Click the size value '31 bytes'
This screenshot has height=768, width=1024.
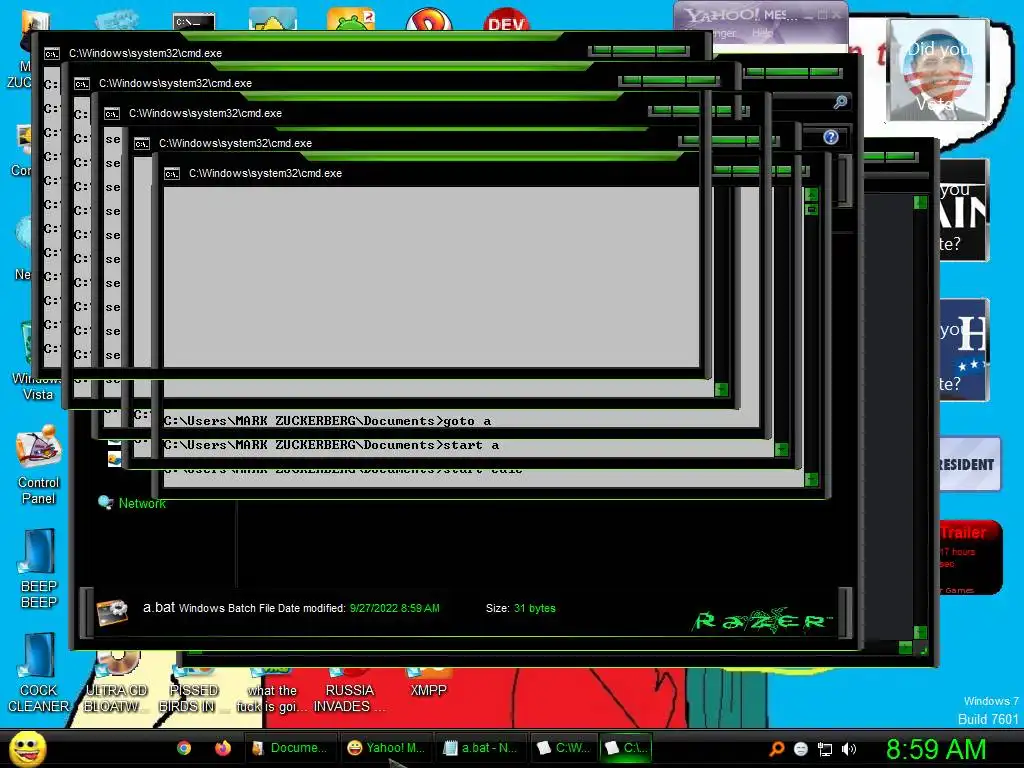coord(534,608)
